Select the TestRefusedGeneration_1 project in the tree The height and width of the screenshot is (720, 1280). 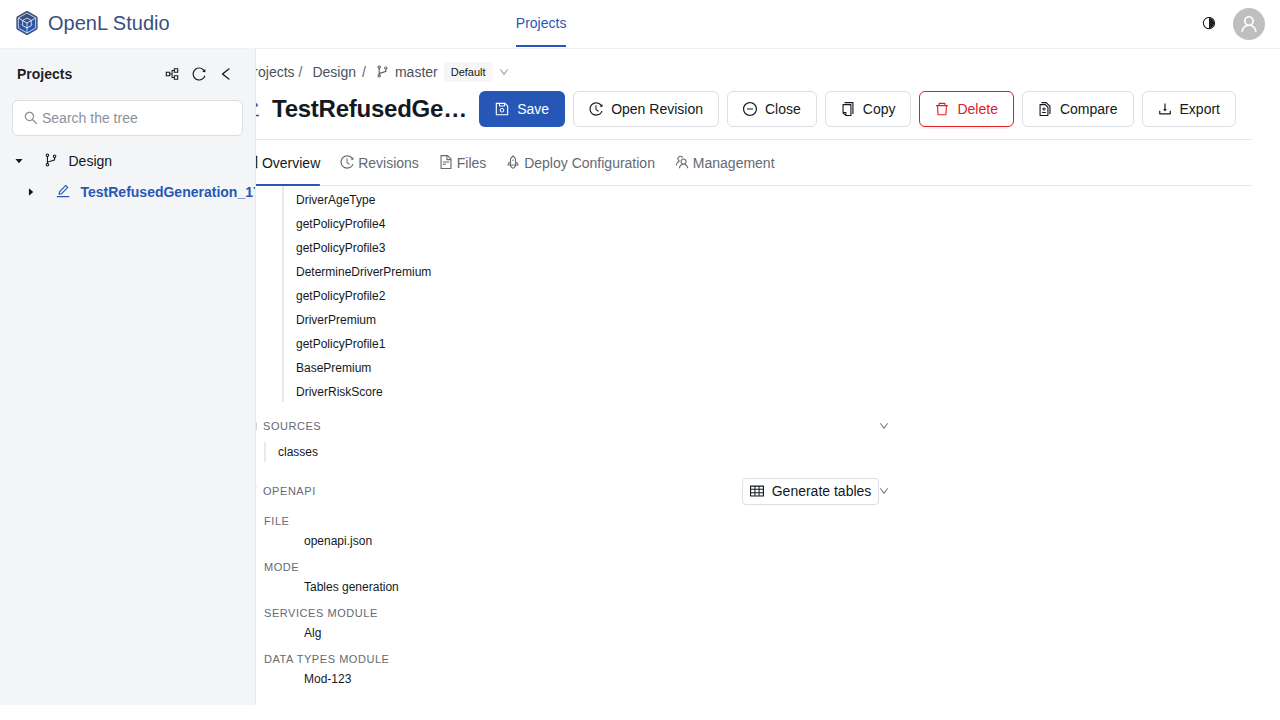tap(167, 192)
